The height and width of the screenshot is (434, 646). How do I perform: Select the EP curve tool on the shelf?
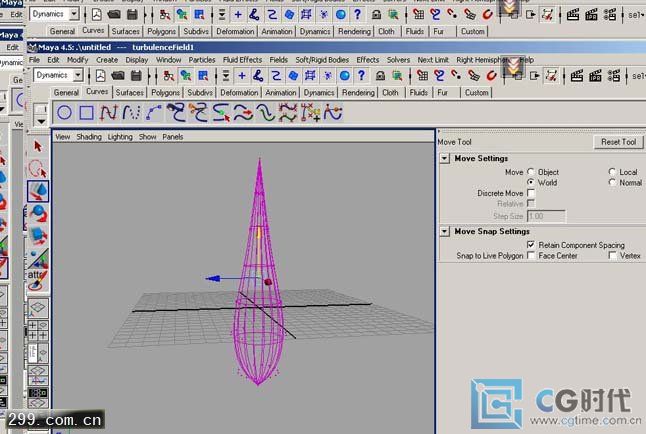point(108,113)
